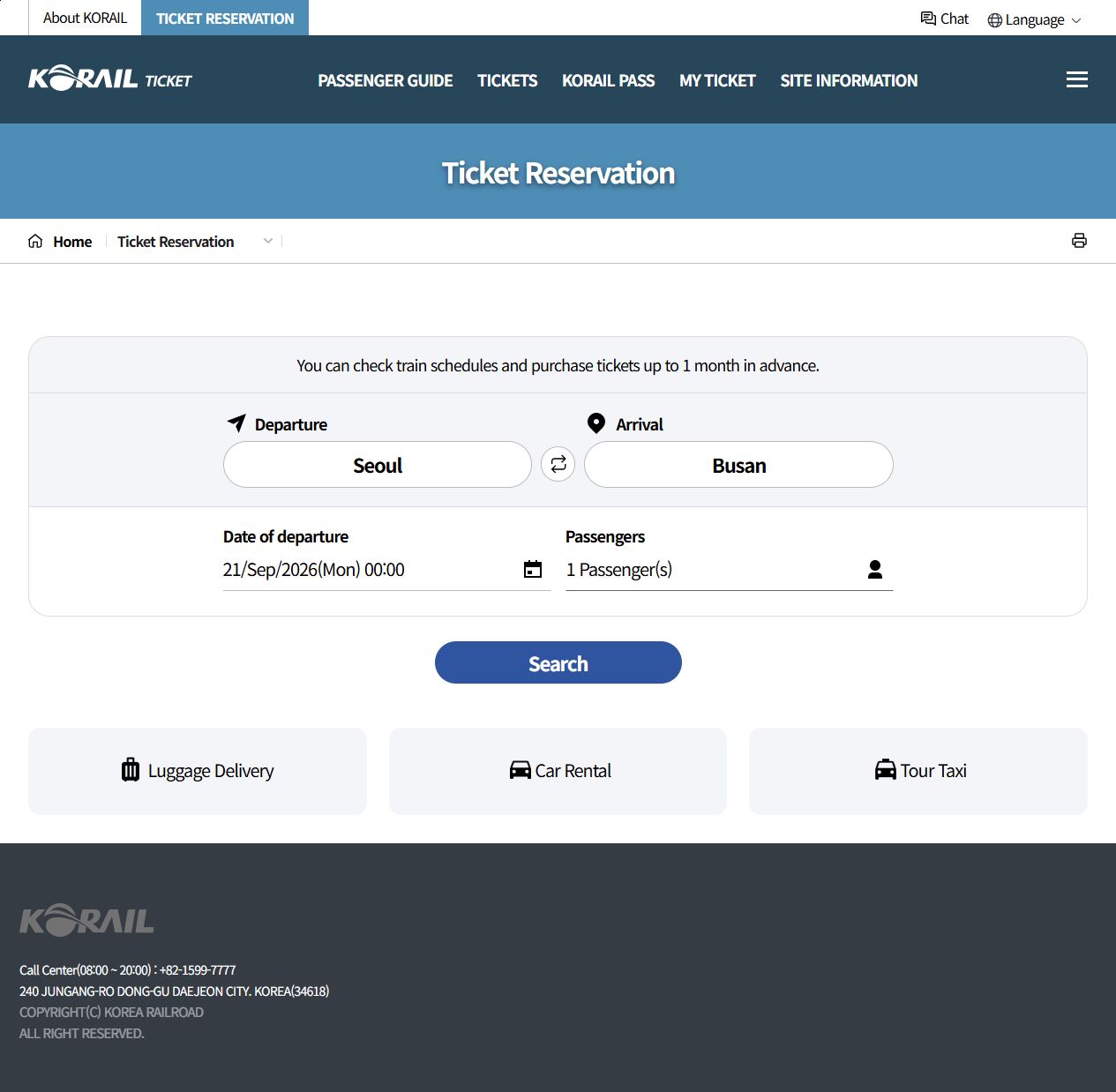This screenshot has width=1116, height=1092.
Task: Click the chat bubble icon
Action: click(x=928, y=19)
